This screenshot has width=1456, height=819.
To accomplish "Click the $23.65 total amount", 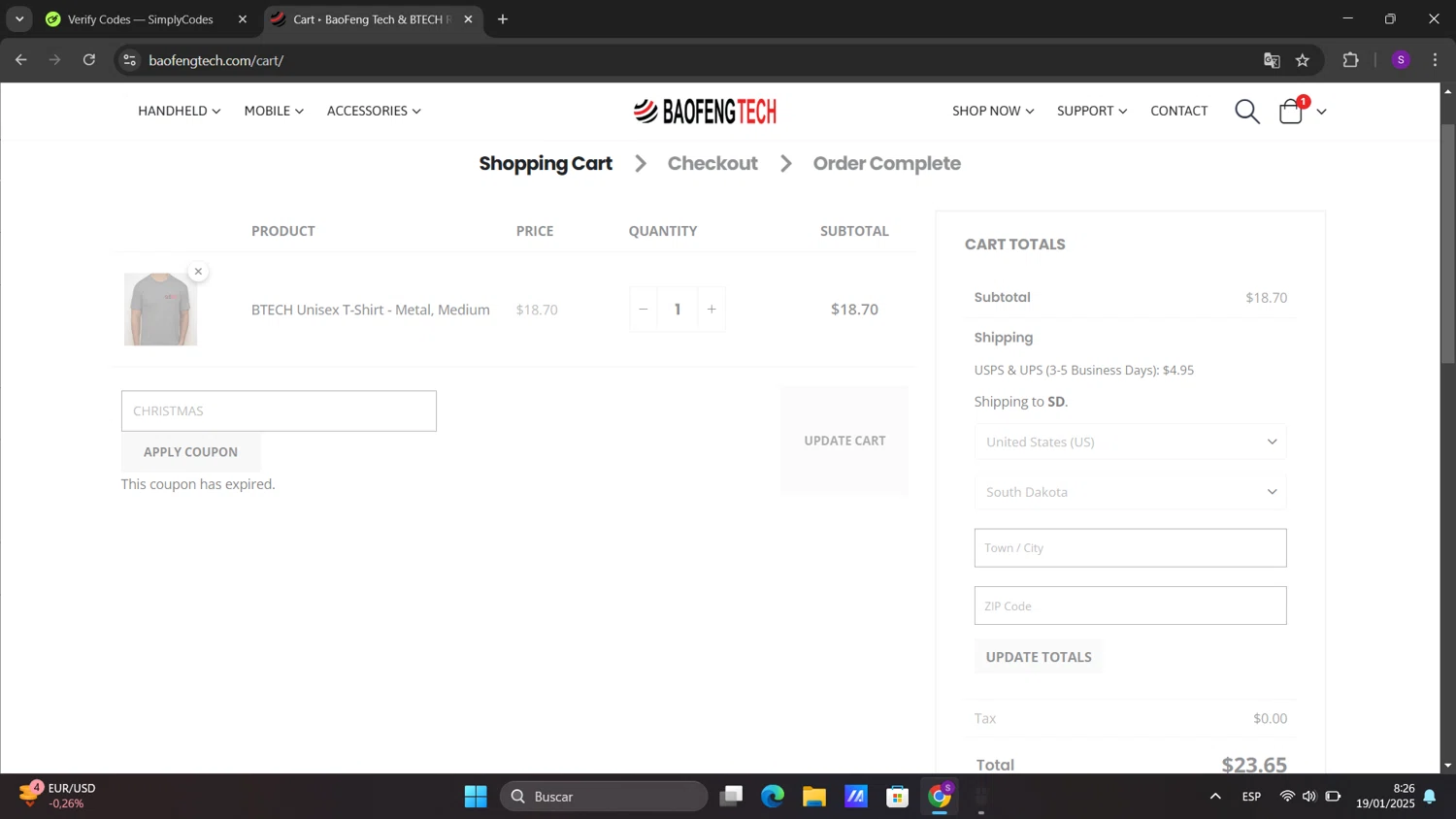I will [1254, 765].
